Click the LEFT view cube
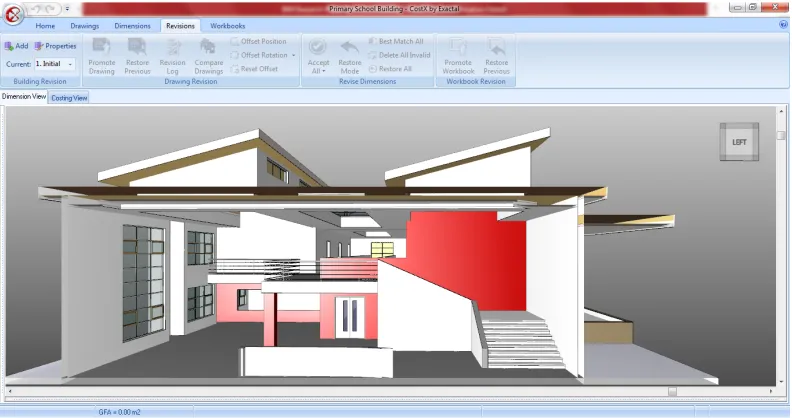This screenshot has width=792, height=418. (x=739, y=142)
